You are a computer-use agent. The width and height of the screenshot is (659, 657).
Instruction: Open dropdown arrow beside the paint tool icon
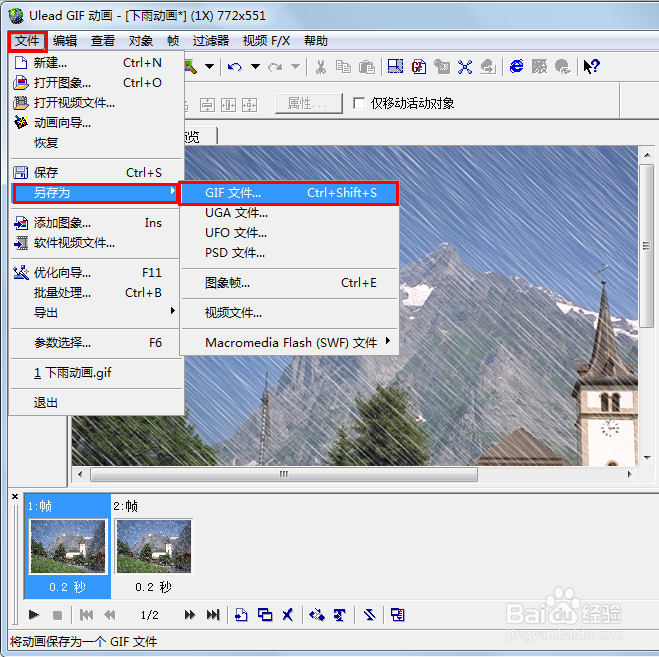(x=209, y=66)
